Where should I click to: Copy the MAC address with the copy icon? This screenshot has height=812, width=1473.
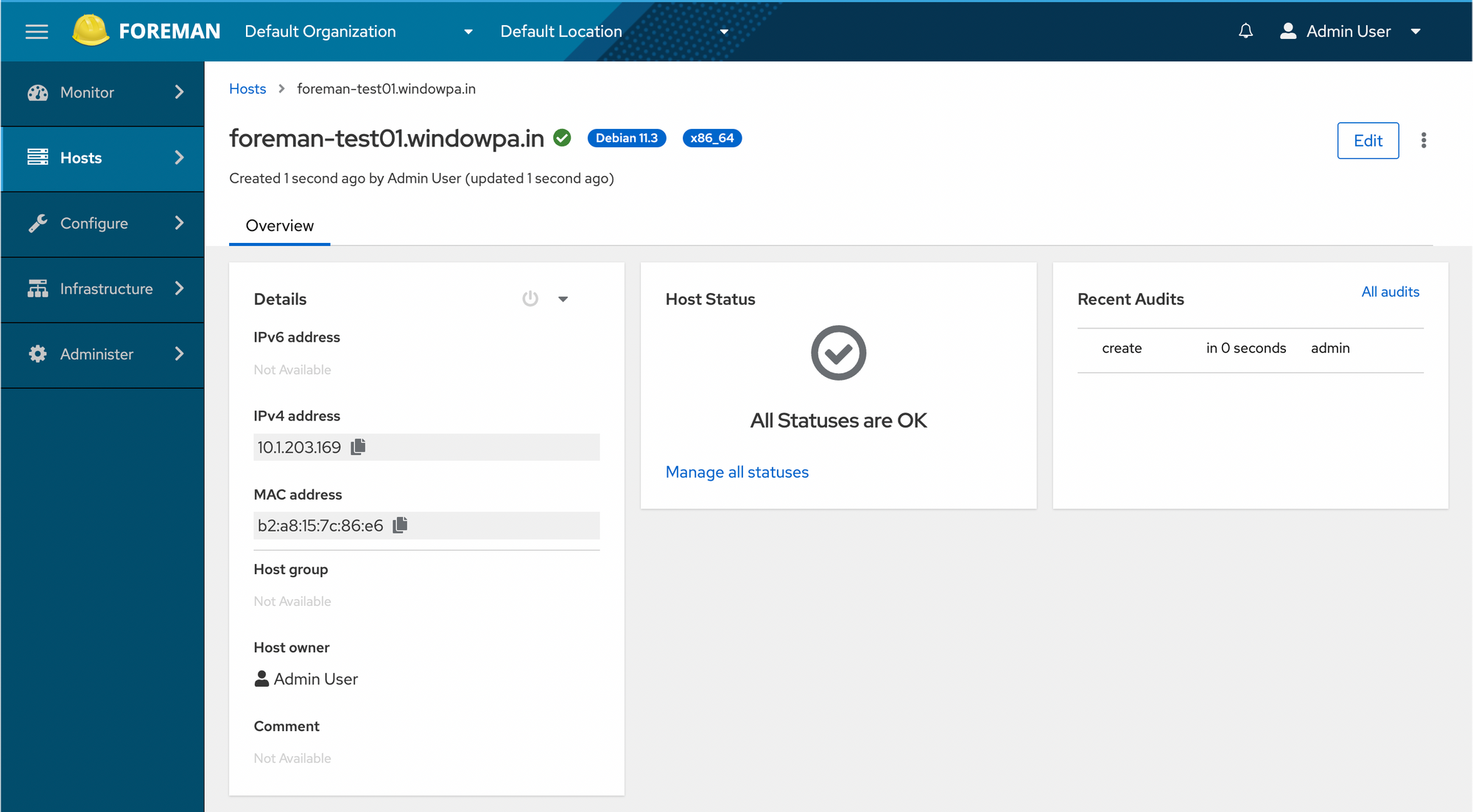click(x=401, y=525)
